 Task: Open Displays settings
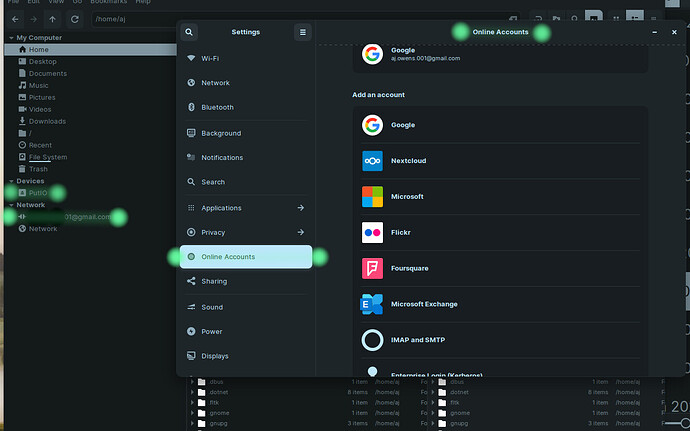[246, 356]
